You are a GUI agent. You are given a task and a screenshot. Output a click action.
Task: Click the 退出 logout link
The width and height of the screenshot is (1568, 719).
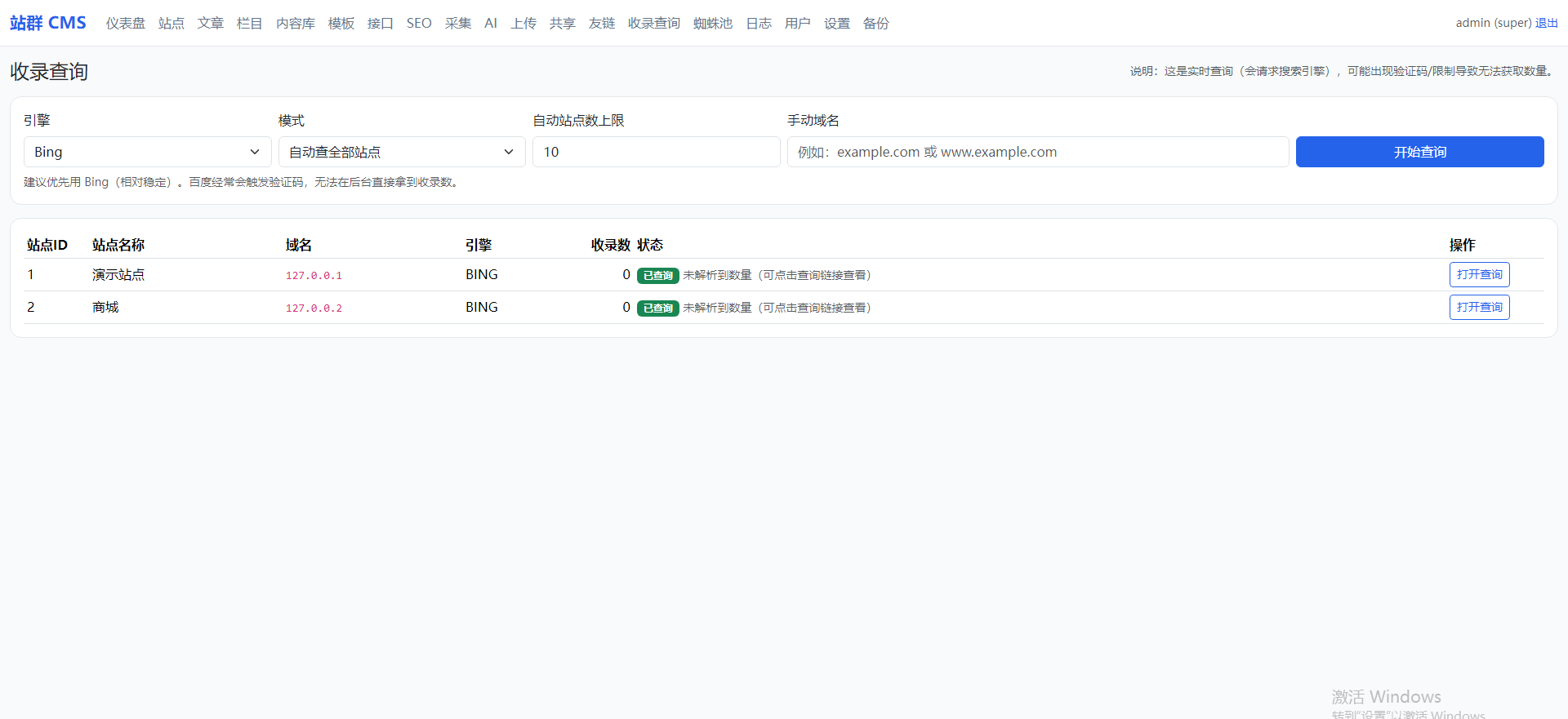[x=1546, y=23]
